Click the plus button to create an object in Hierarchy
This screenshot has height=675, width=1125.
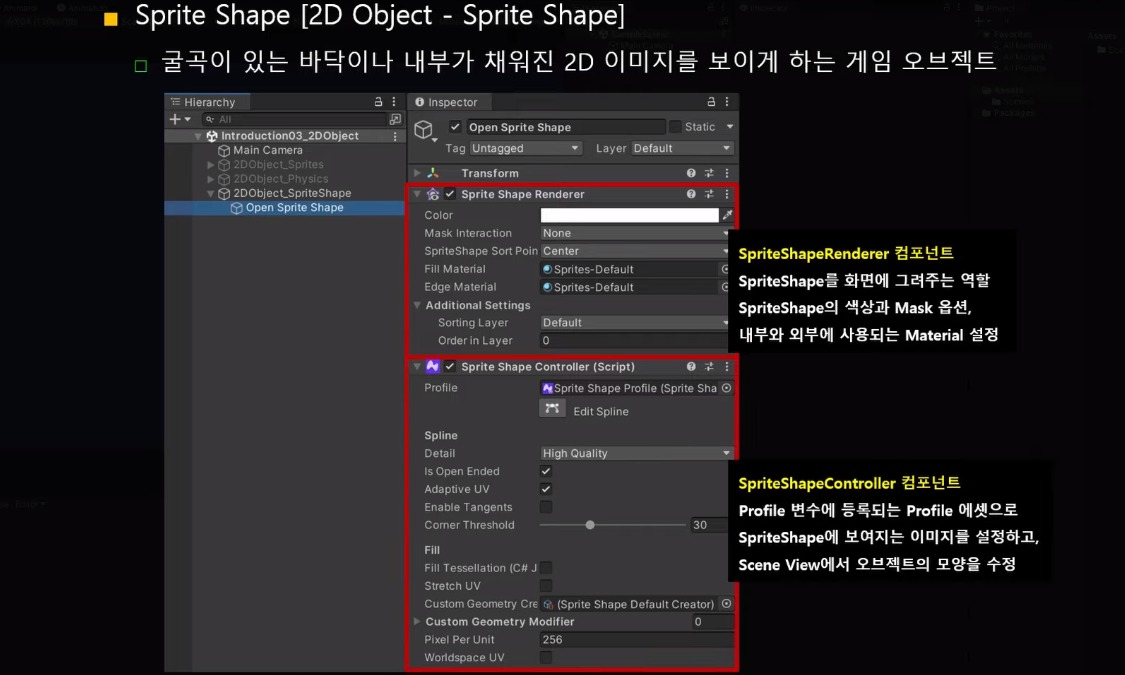(175, 119)
